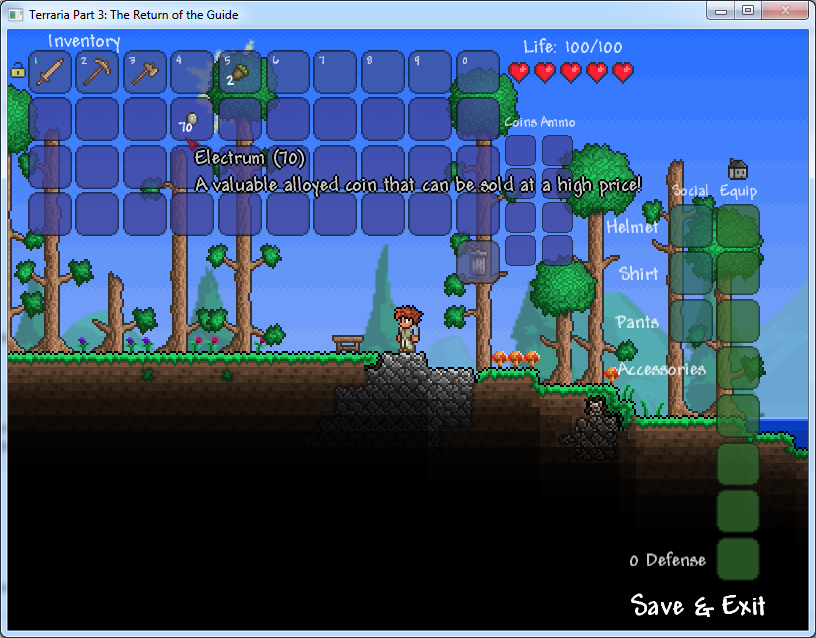Click the top coin slot under Coins
Screen dimensions: 816x638
click(x=520, y=150)
